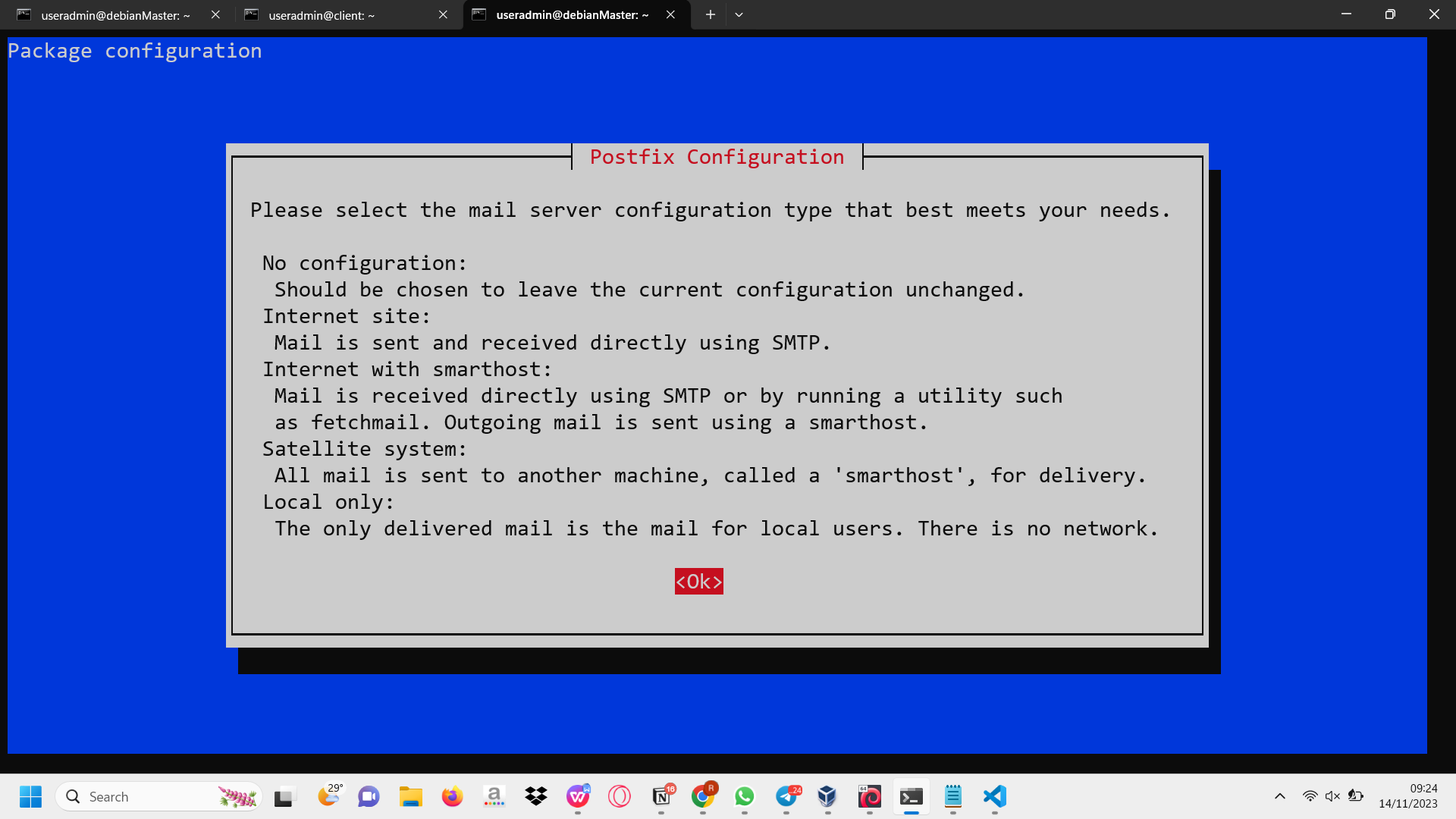Viewport: 1456px width, 819px height.
Task: Click the "Package configuration" header text
Action: [x=135, y=51]
